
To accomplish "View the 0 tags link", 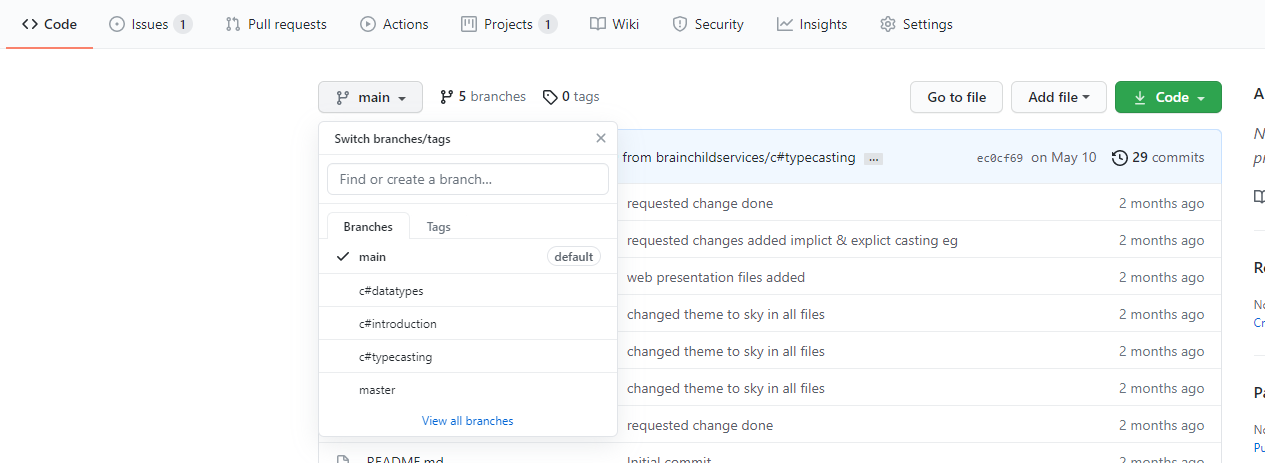I will [571, 97].
